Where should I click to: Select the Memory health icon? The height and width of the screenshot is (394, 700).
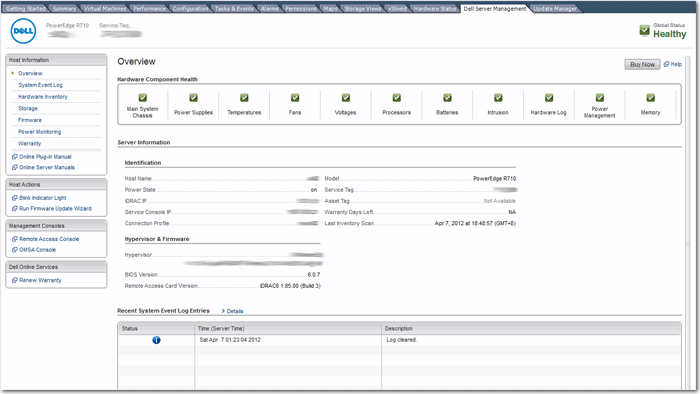coord(650,98)
